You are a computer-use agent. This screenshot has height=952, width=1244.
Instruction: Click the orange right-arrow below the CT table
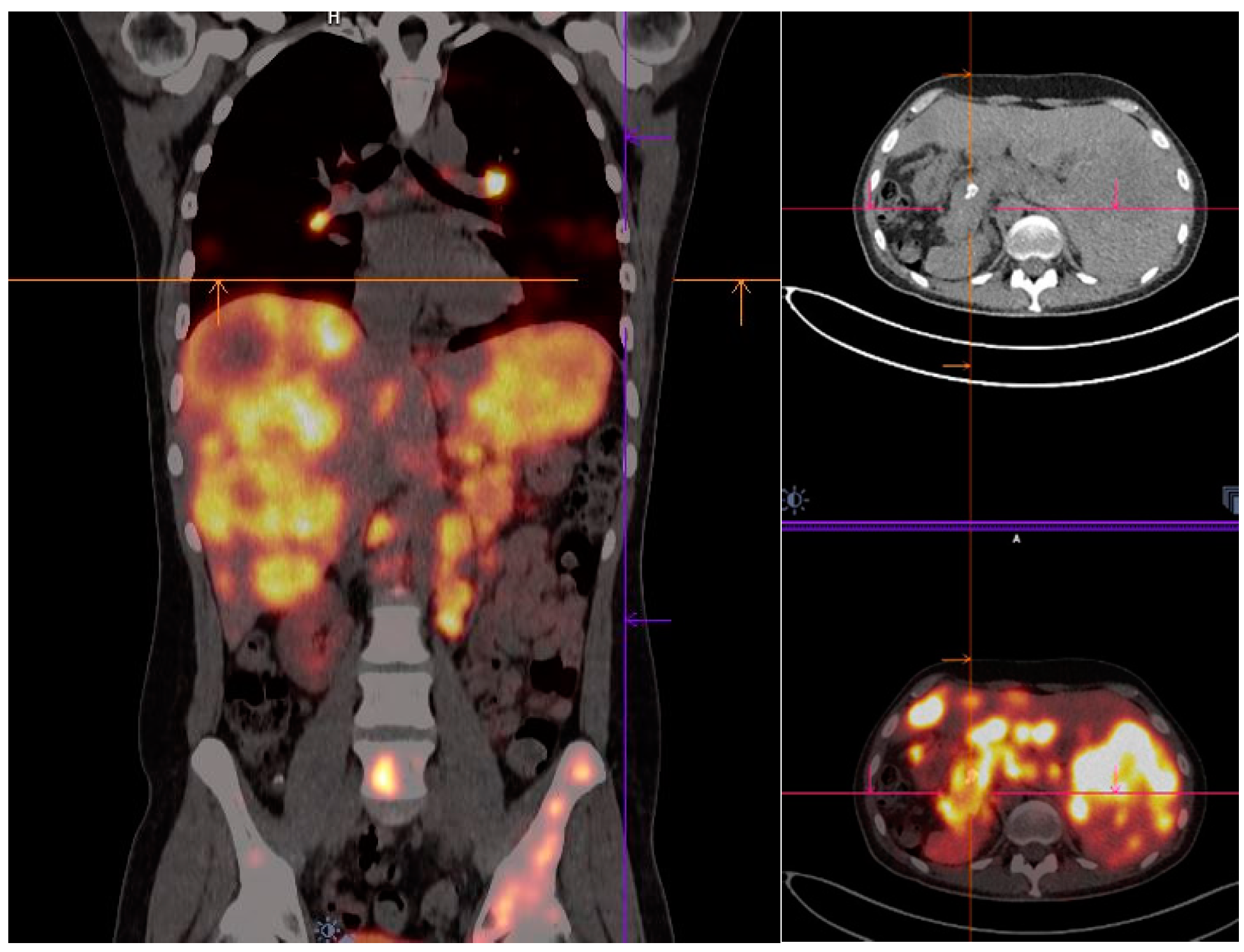point(957,366)
